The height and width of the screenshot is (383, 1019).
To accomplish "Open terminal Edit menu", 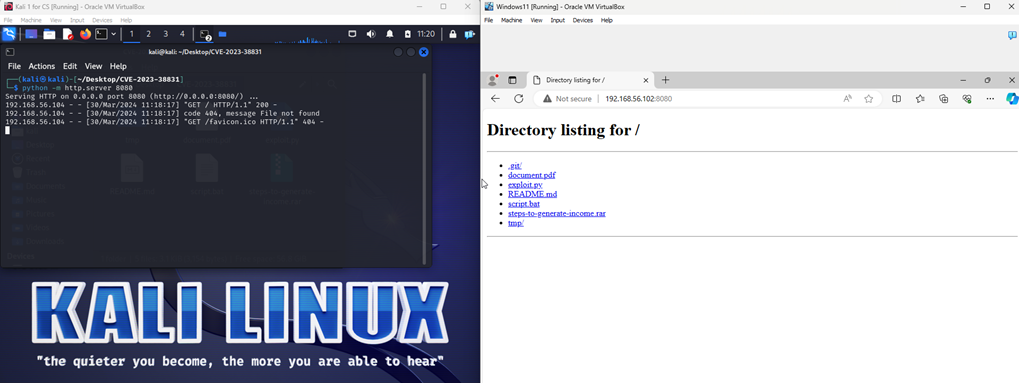I will [70, 66].
